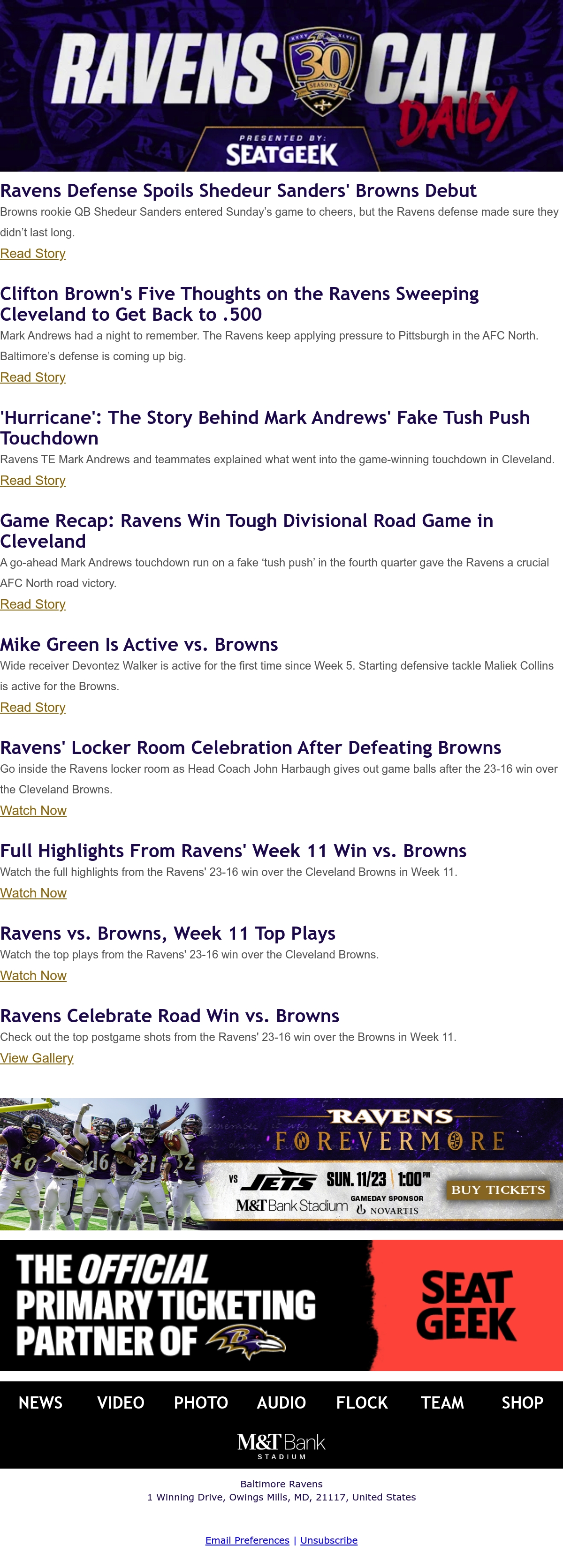
Task: Click Watch Now under Top Plays
Action: coord(33,975)
